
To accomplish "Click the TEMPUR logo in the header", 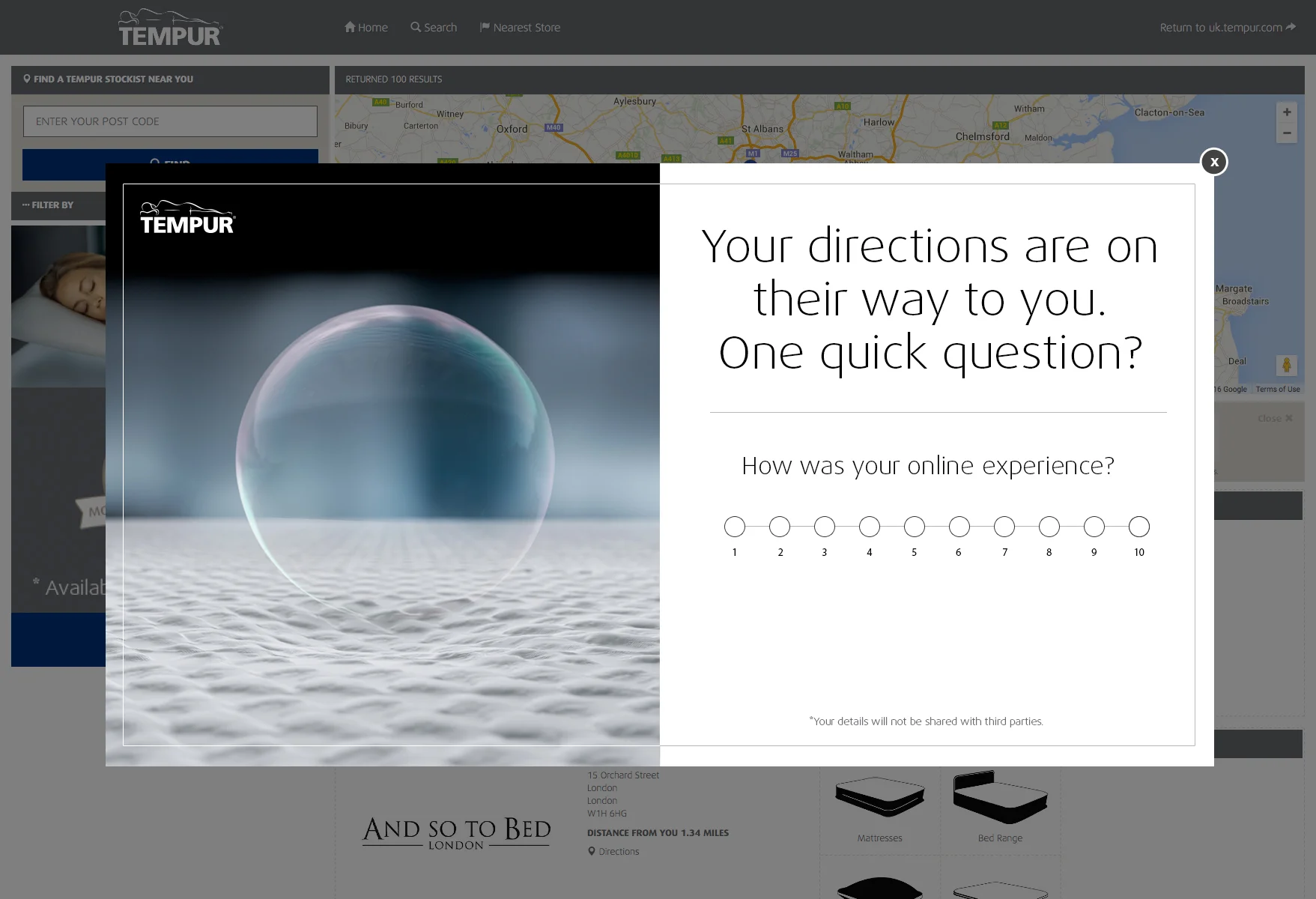I will (x=170, y=28).
